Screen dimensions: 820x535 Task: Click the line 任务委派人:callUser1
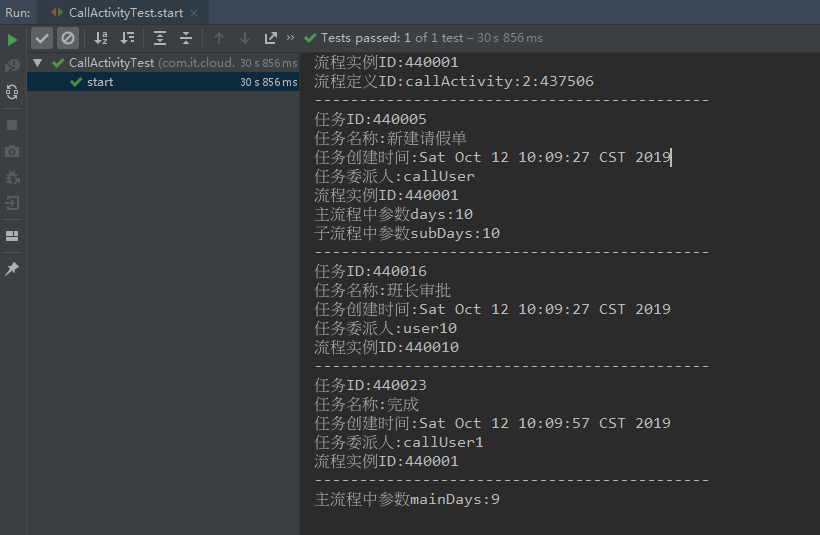coord(398,442)
